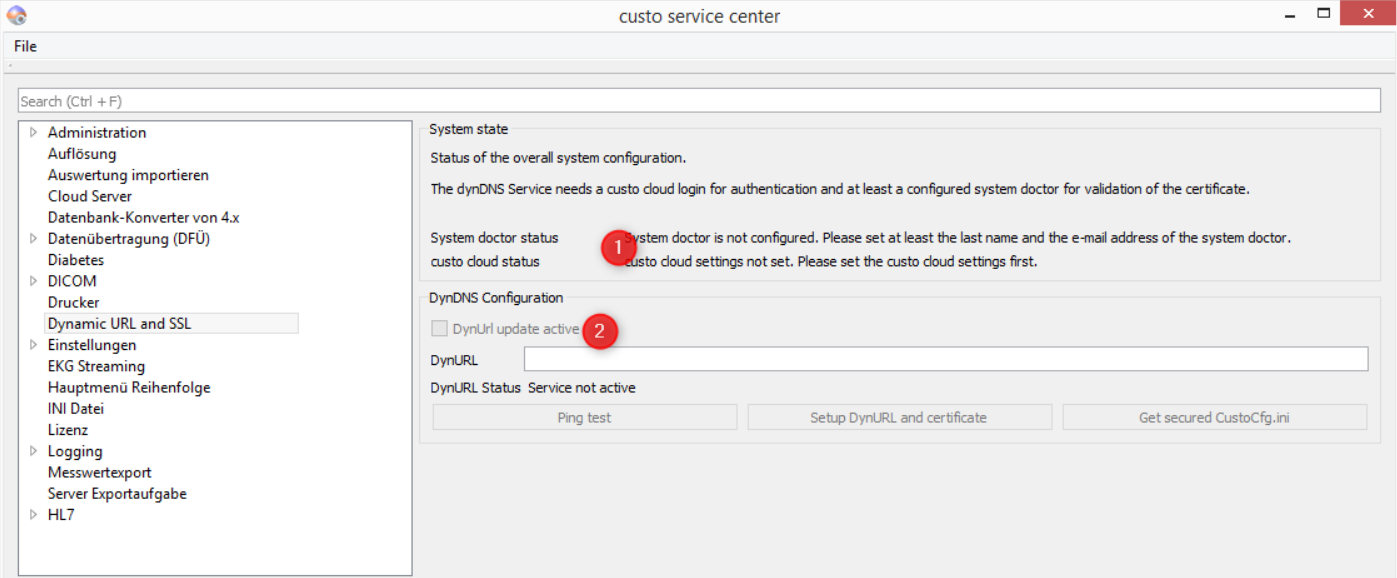Click the Ping test button
This screenshot has width=1397, height=578.
click(x=585, y=417)
